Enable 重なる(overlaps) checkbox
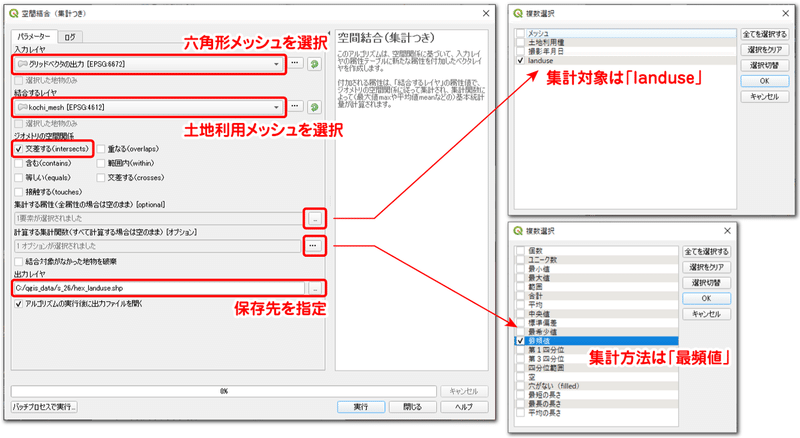 (101, 149)
